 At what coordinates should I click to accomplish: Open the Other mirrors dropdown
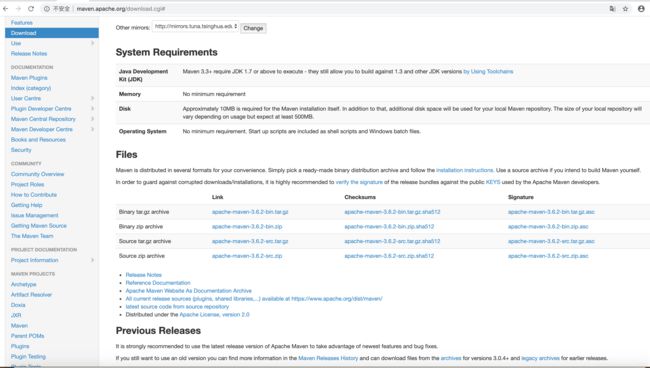(x=195, y=27)
